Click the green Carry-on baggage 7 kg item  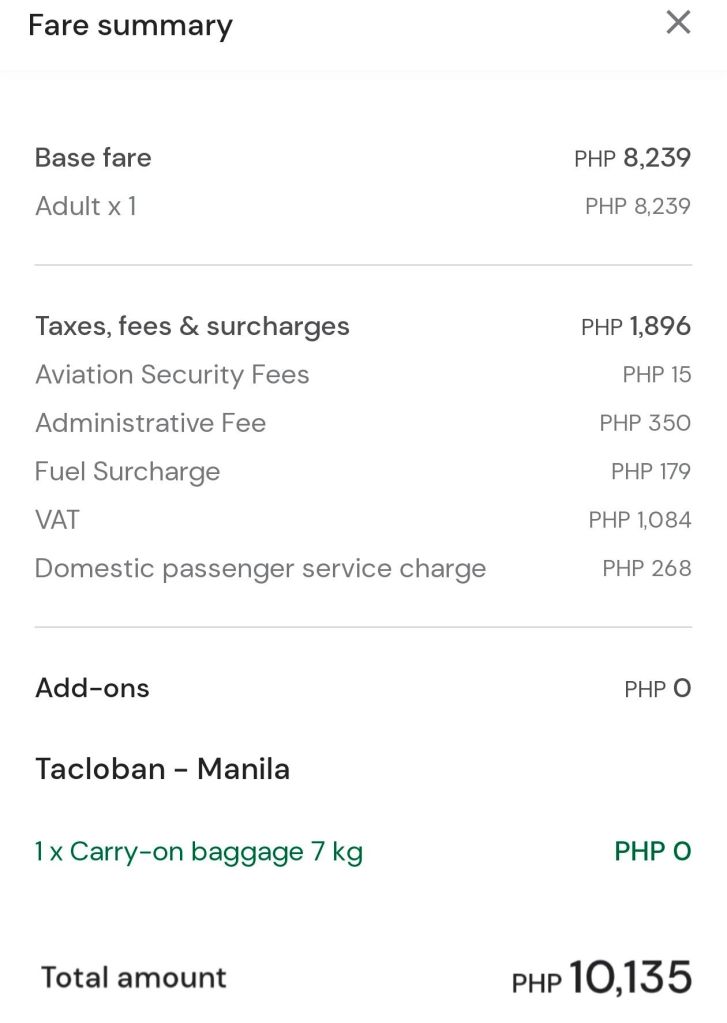click(199, 852)
